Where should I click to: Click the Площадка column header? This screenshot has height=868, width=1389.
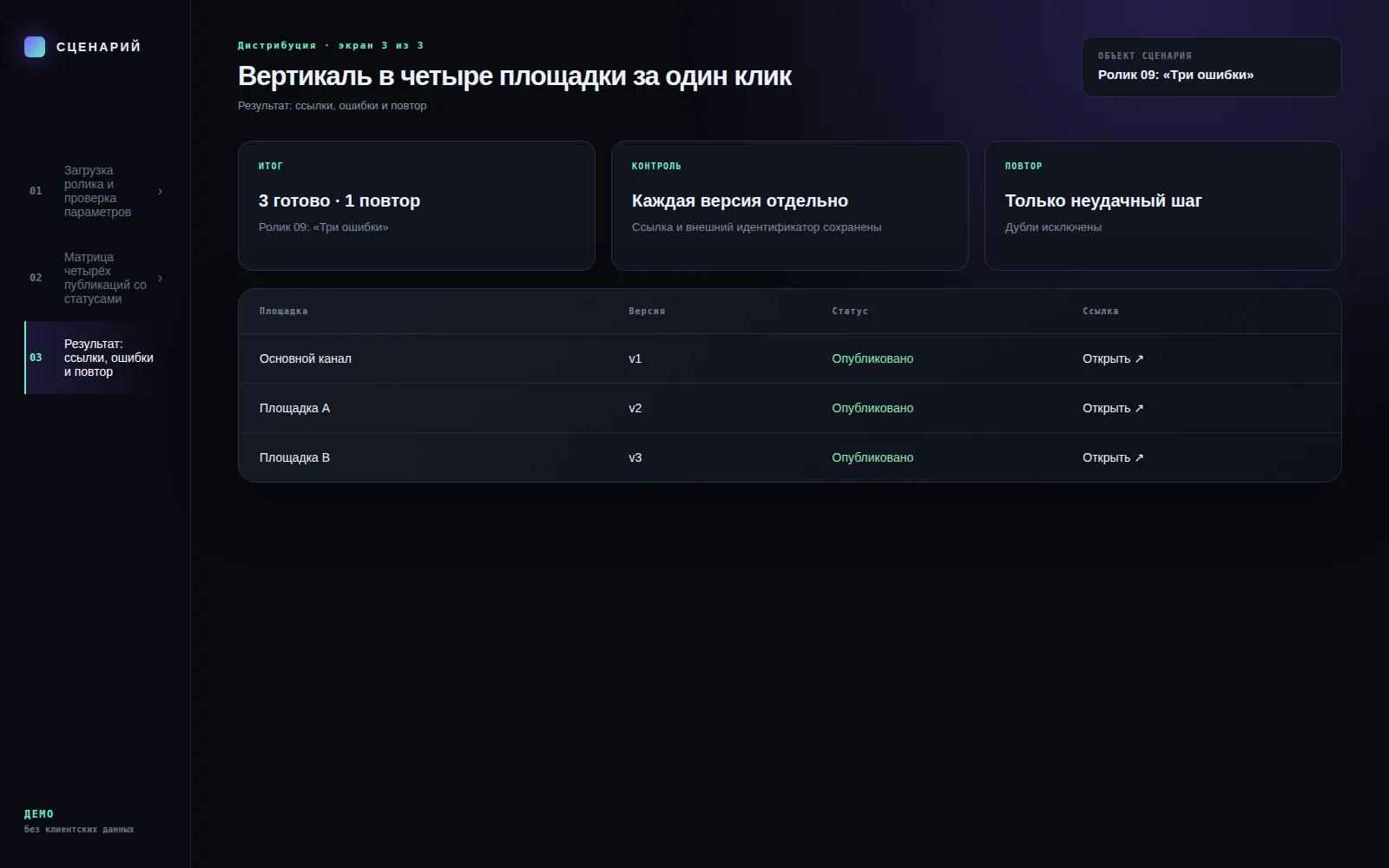point(284,311)
